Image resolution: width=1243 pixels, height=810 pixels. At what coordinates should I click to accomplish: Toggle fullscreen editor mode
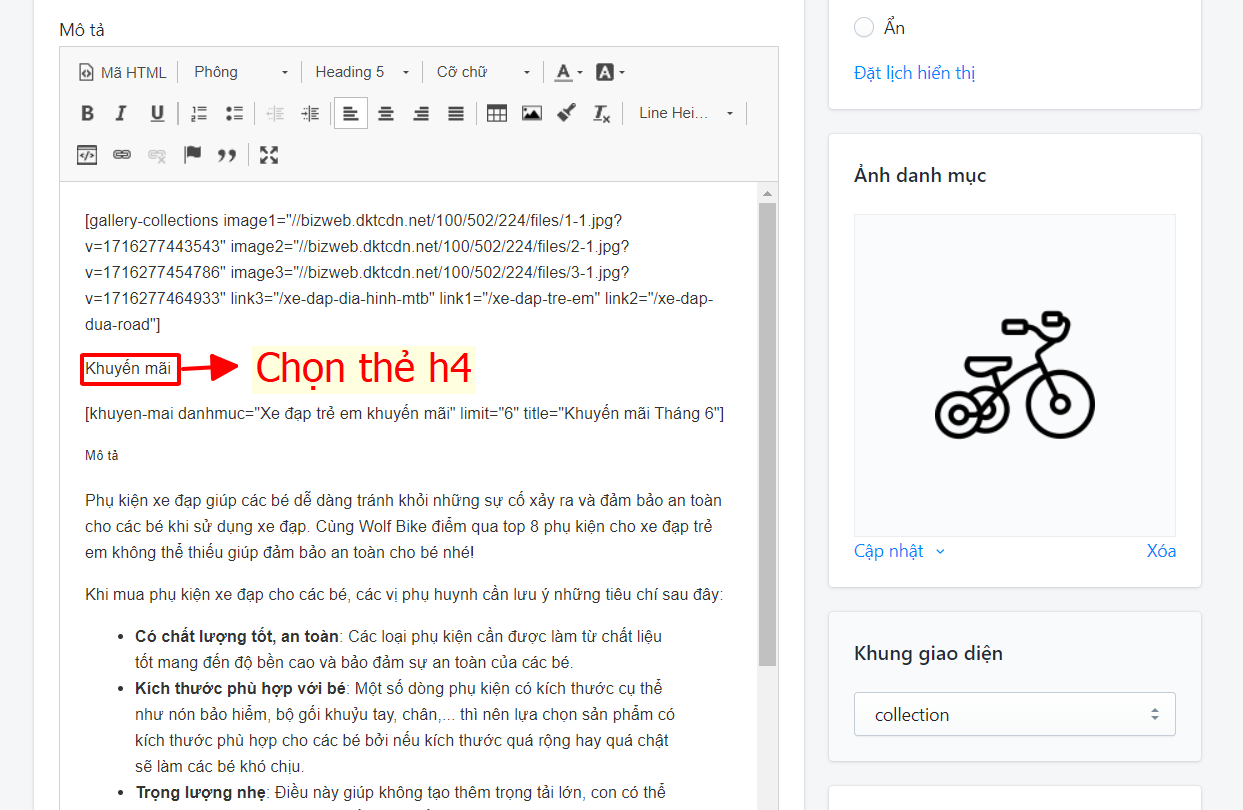[x=268, y=155]
